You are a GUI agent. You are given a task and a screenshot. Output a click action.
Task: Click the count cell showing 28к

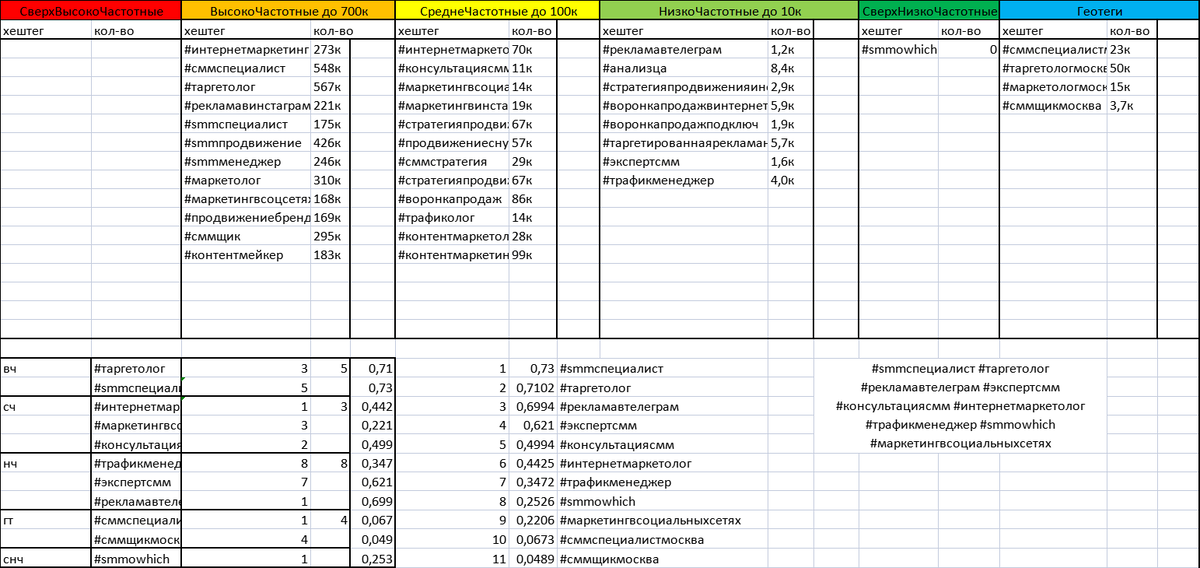tap(533, 237)
